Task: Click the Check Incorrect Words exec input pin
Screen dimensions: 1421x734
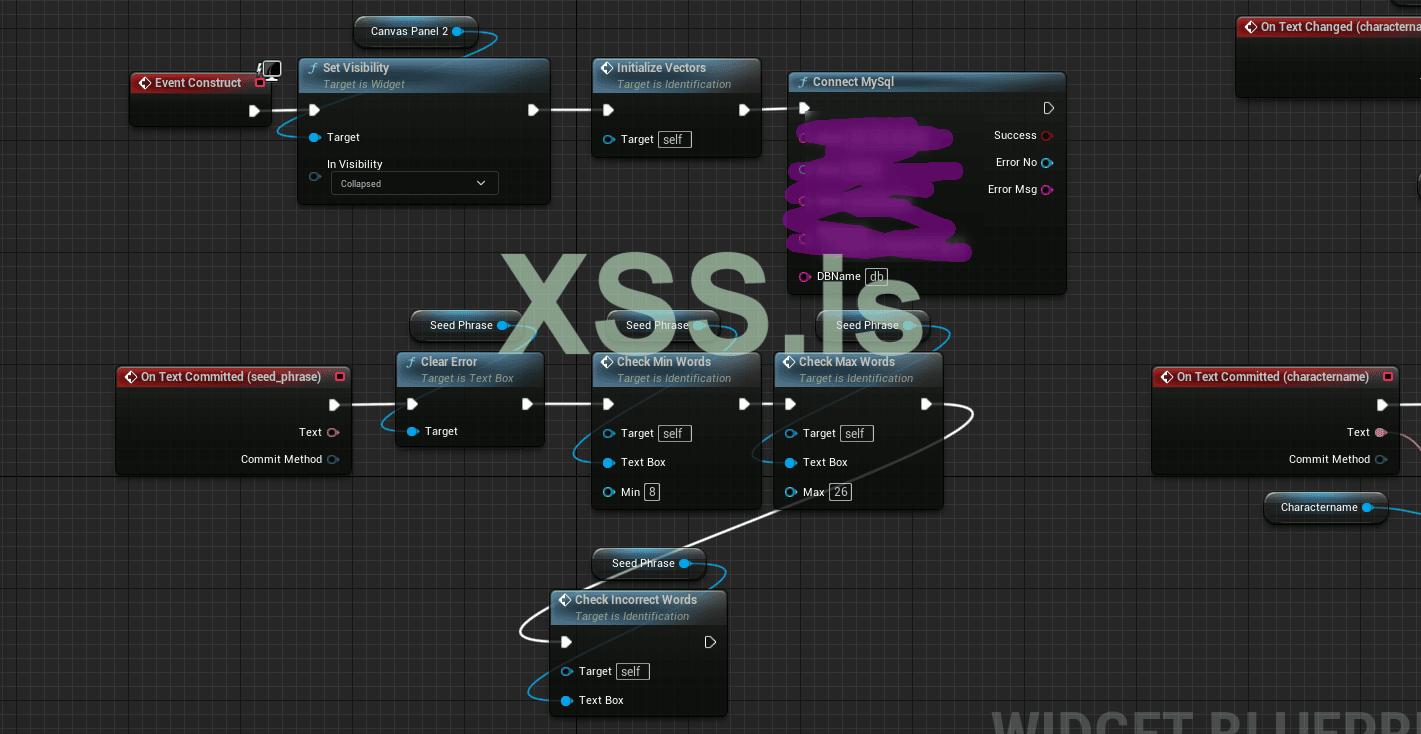Action: [566, 642]
